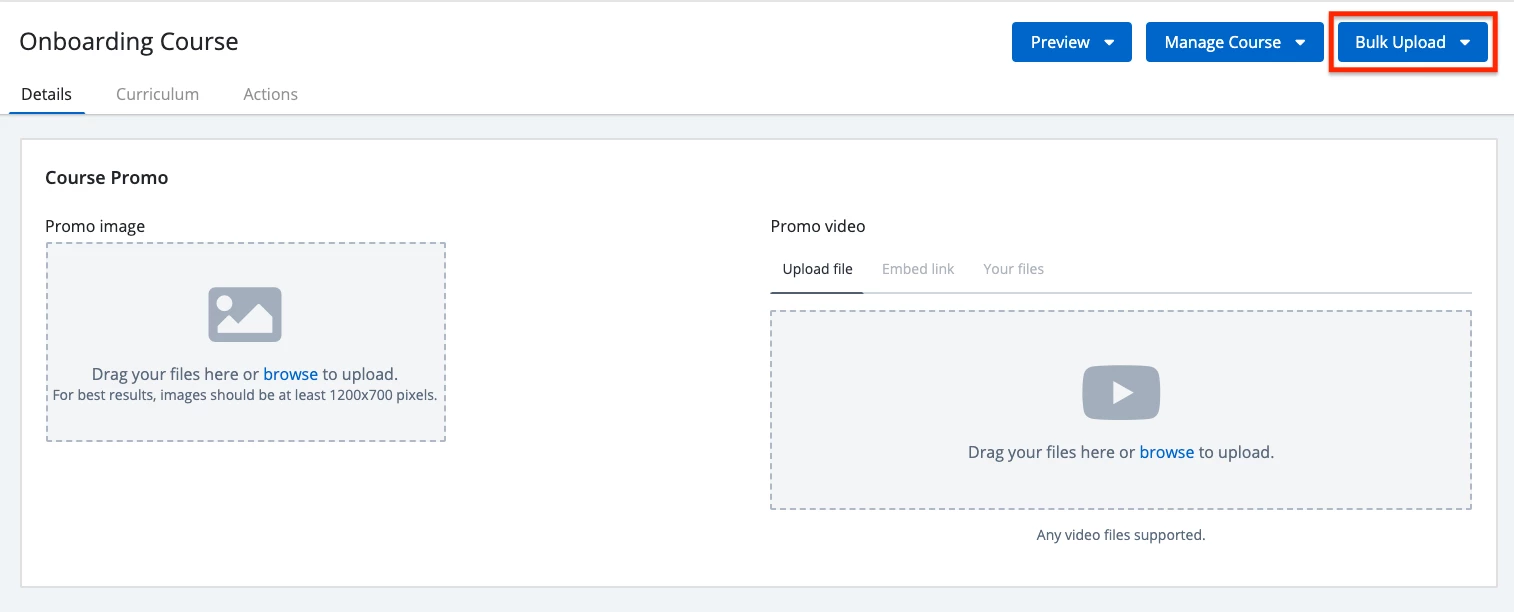The width and height of the screenshot is (1514, 612).
Task: Switch to the Curriculum tab
Action: [x=157, y=94]
